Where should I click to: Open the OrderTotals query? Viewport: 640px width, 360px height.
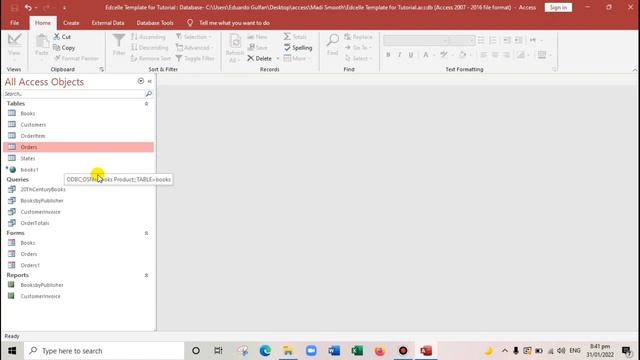78,223
